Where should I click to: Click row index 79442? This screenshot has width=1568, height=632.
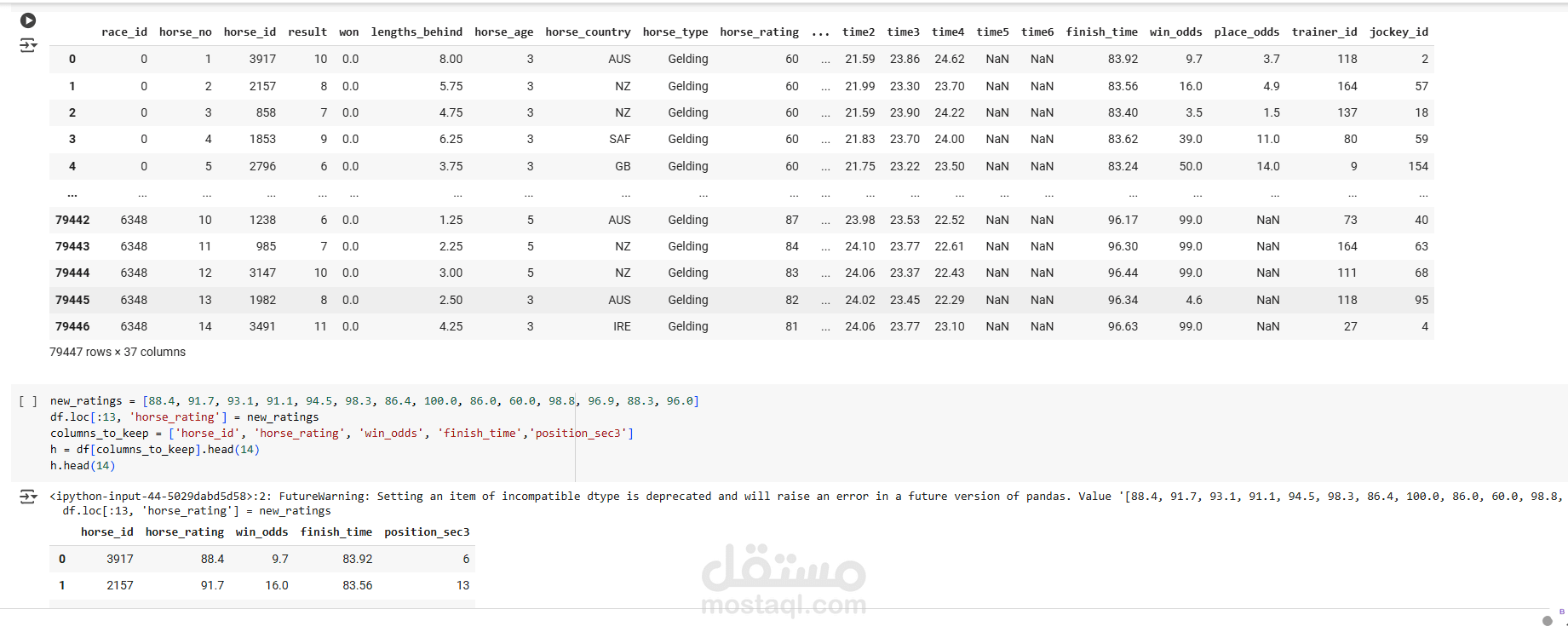click(72, 221)
